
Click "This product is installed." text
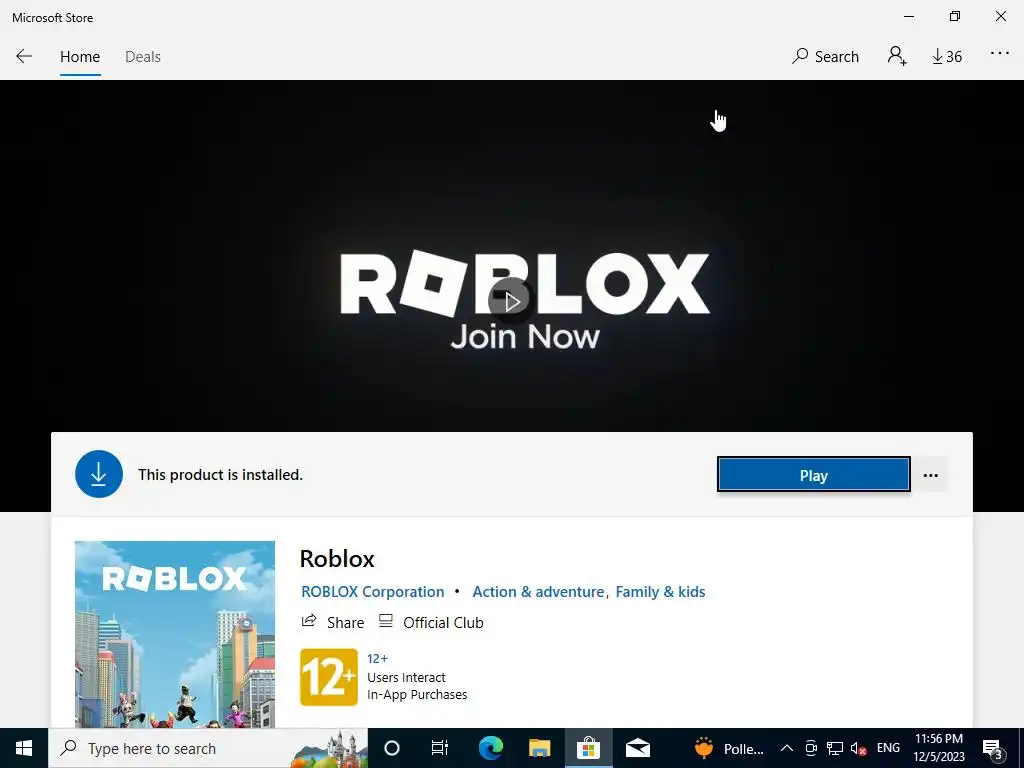(x=220, y=475)
